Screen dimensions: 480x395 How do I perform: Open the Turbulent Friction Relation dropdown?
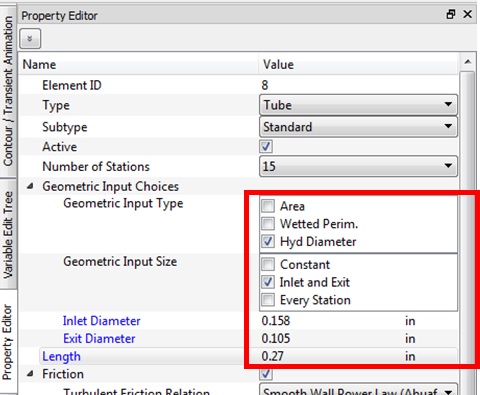tap(358, 390)
